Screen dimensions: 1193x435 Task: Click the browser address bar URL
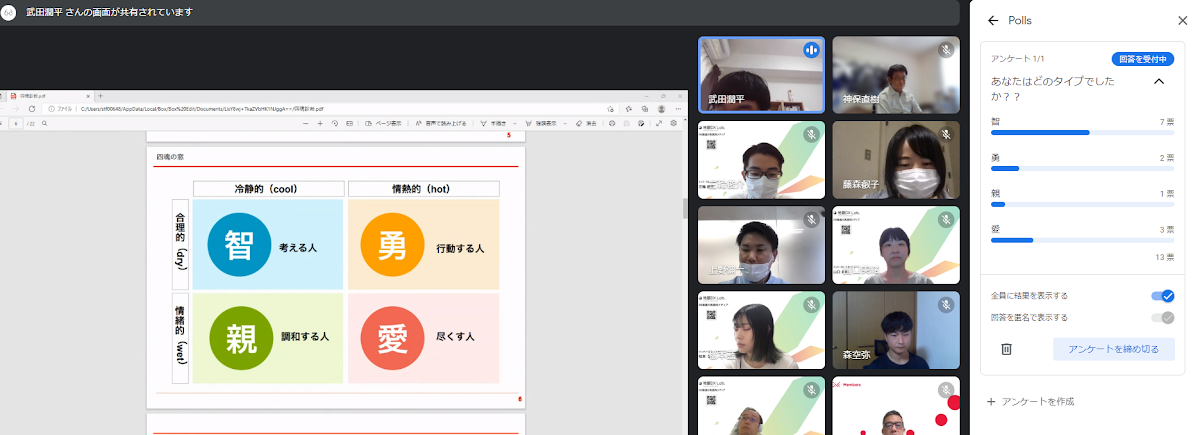[x=202, y=109]
